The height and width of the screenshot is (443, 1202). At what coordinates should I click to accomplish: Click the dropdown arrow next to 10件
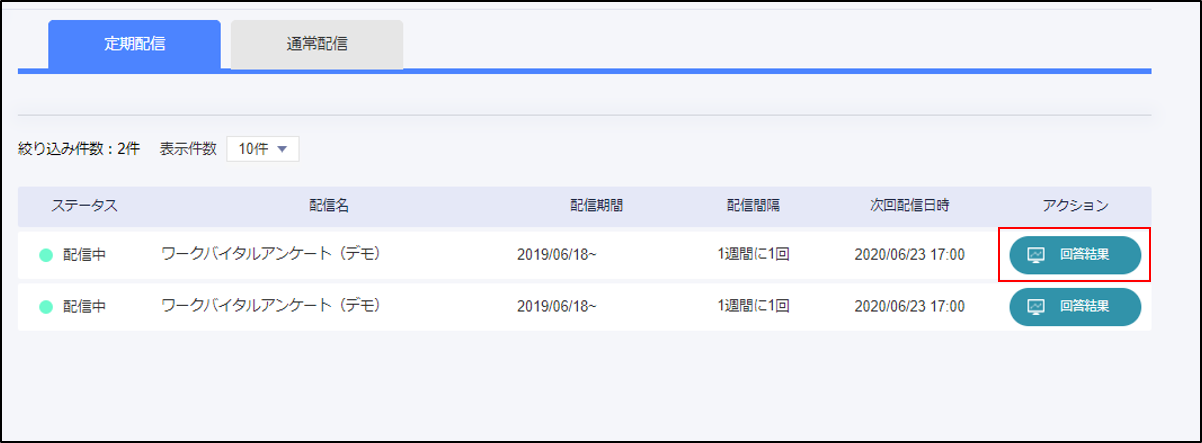coord(282,149)
